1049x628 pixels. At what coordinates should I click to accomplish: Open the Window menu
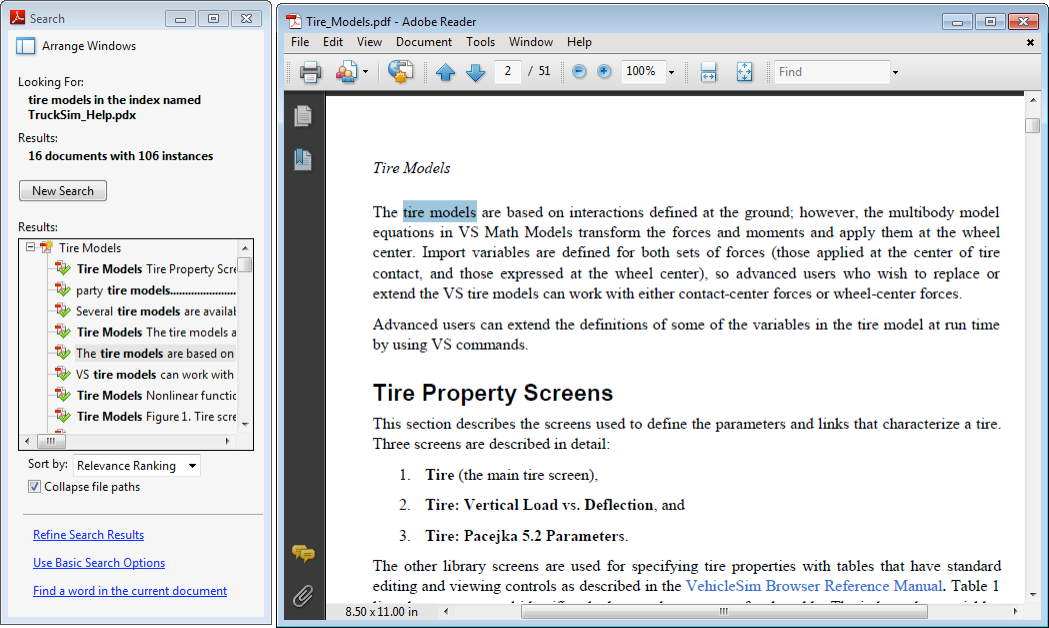tap(531, 42)
